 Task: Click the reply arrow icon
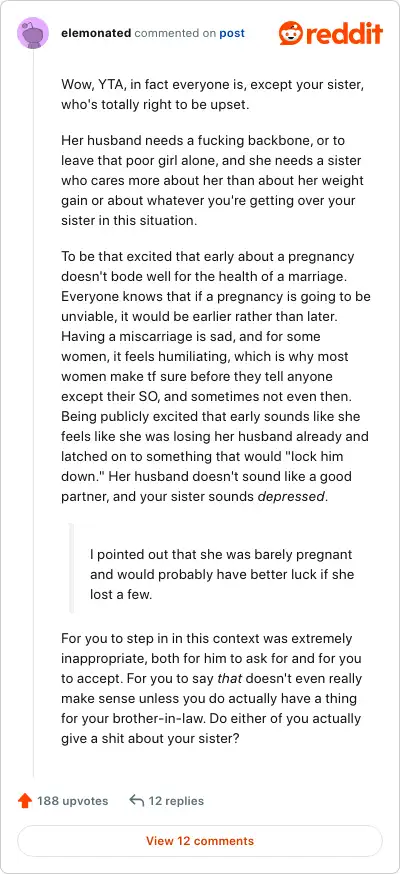[136, 801]
